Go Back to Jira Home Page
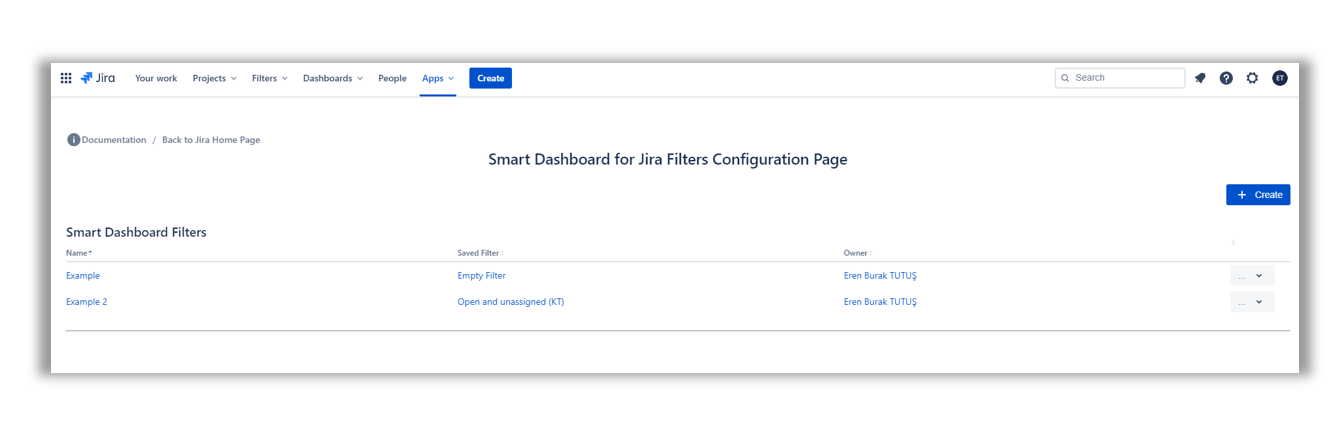This screenshot has width=1344, height=445. click(211, 140)
